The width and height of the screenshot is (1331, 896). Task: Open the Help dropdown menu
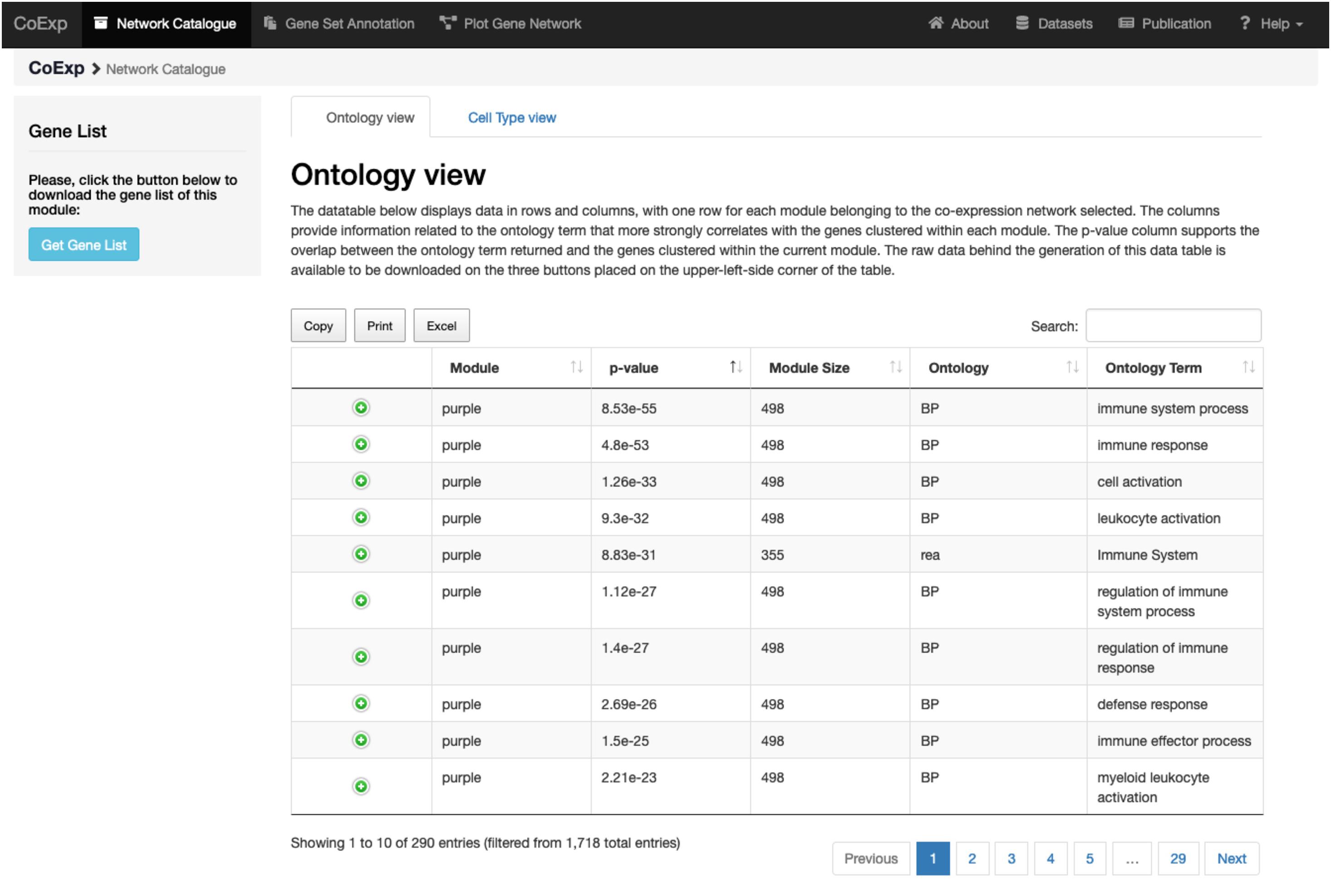pos(1271,24)
